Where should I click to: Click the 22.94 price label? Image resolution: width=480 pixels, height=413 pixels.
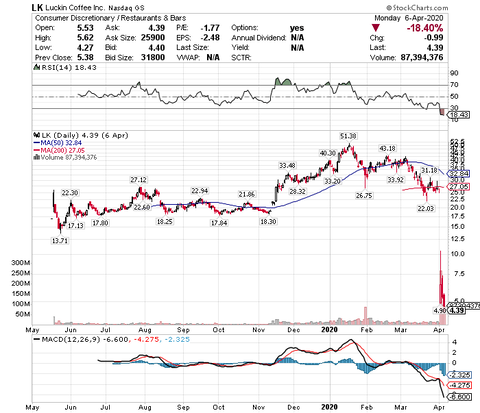(199, 191)
